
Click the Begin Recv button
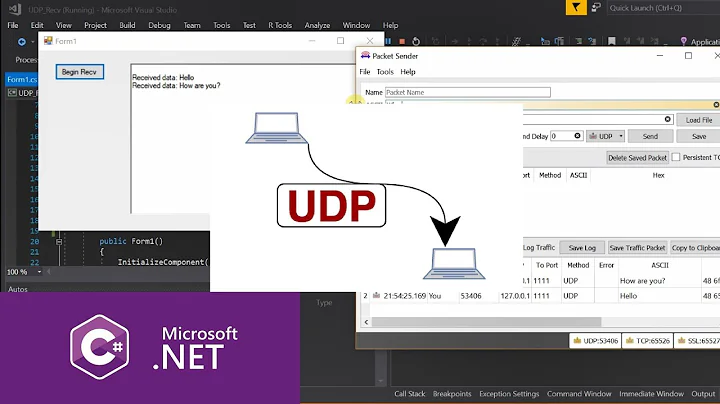(77, 72)
